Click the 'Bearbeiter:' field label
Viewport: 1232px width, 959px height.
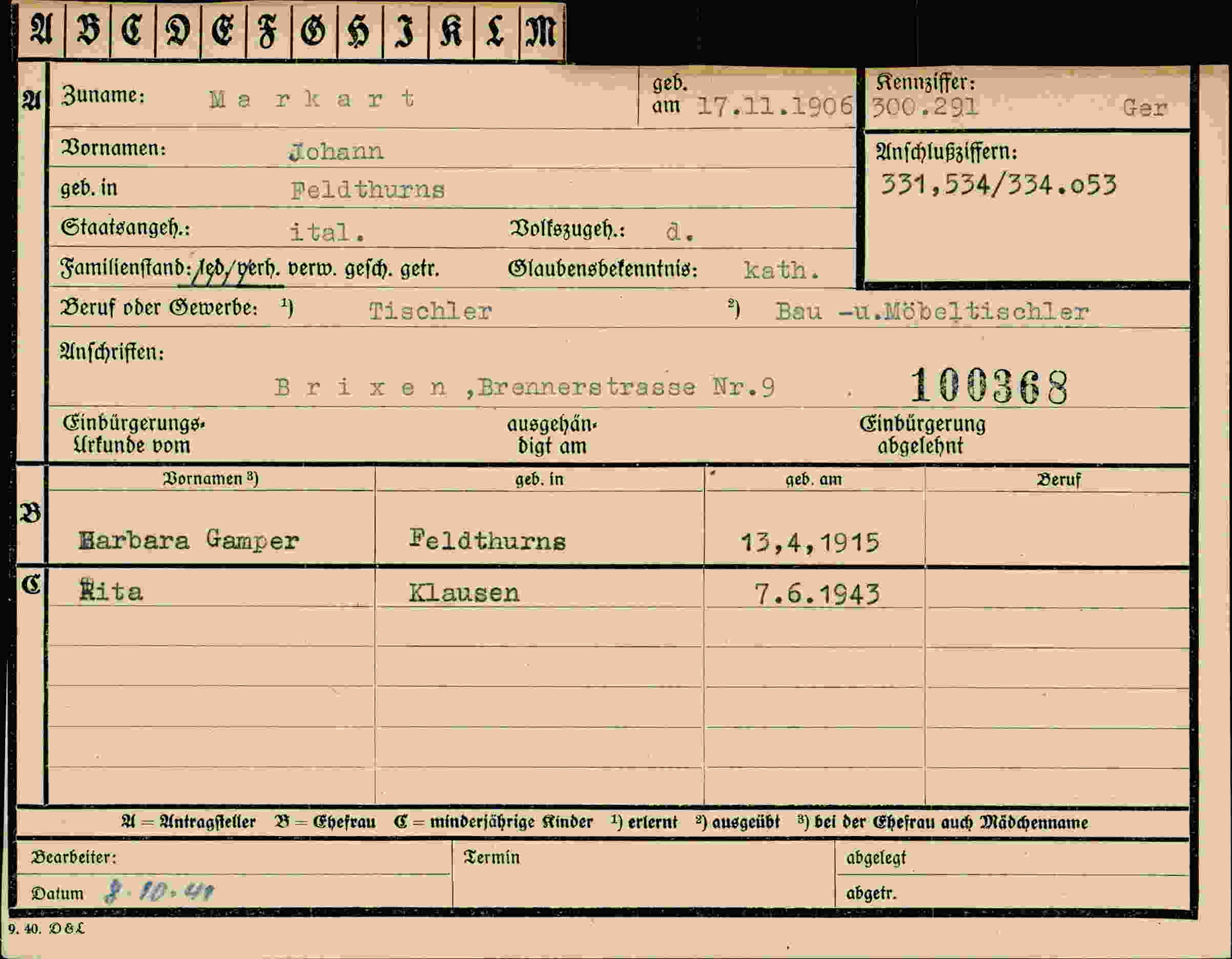click(74, 857)
